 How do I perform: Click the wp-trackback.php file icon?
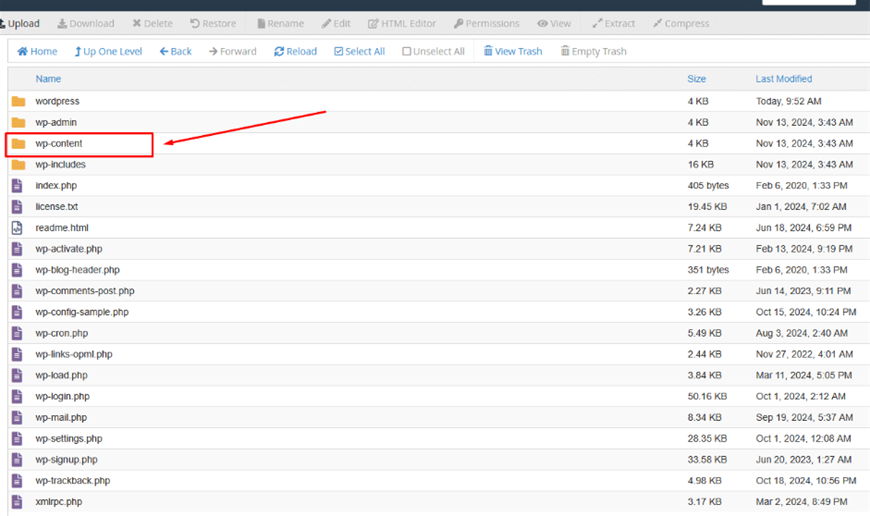pyautogui.click(x=17, y=480)
